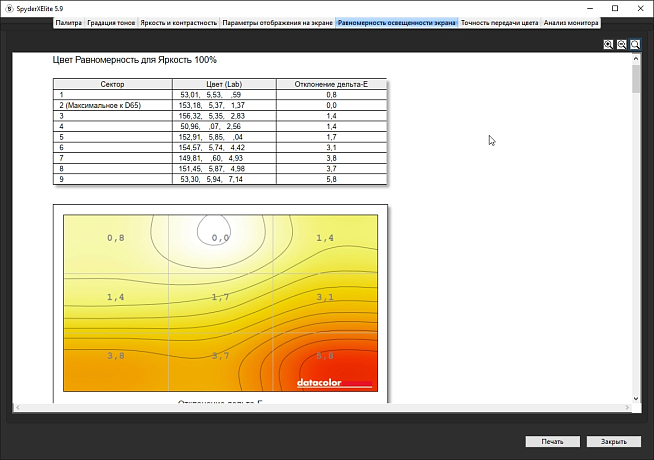Go to the Точность передачи цвета tab
654x460 pixels.
499,21
